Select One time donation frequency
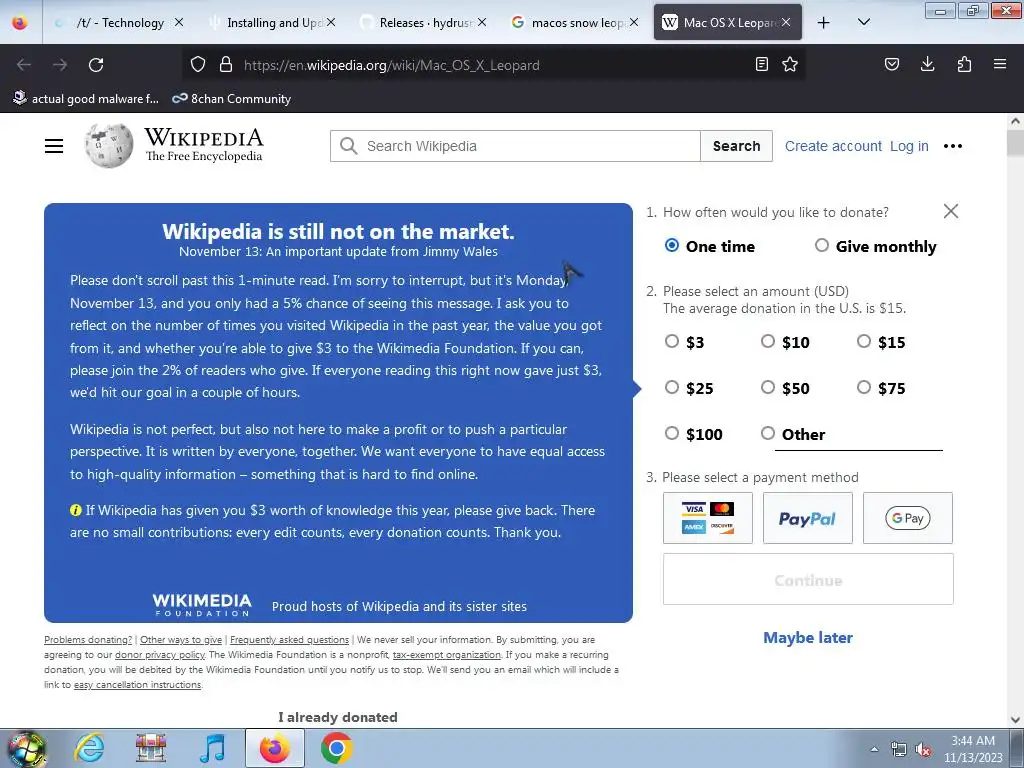 [672, 246]
